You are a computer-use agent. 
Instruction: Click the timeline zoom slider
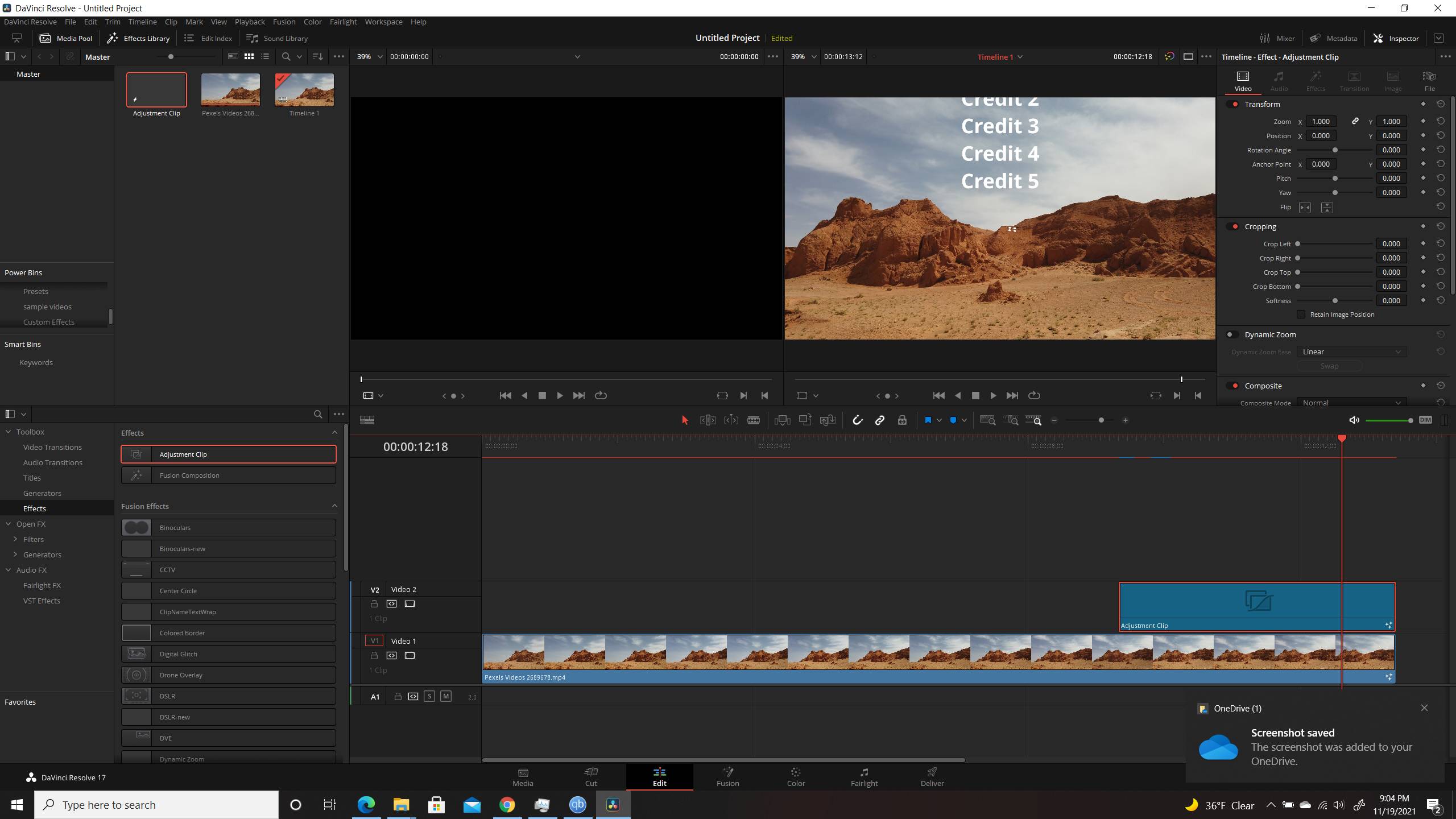tap(1090, 420)
